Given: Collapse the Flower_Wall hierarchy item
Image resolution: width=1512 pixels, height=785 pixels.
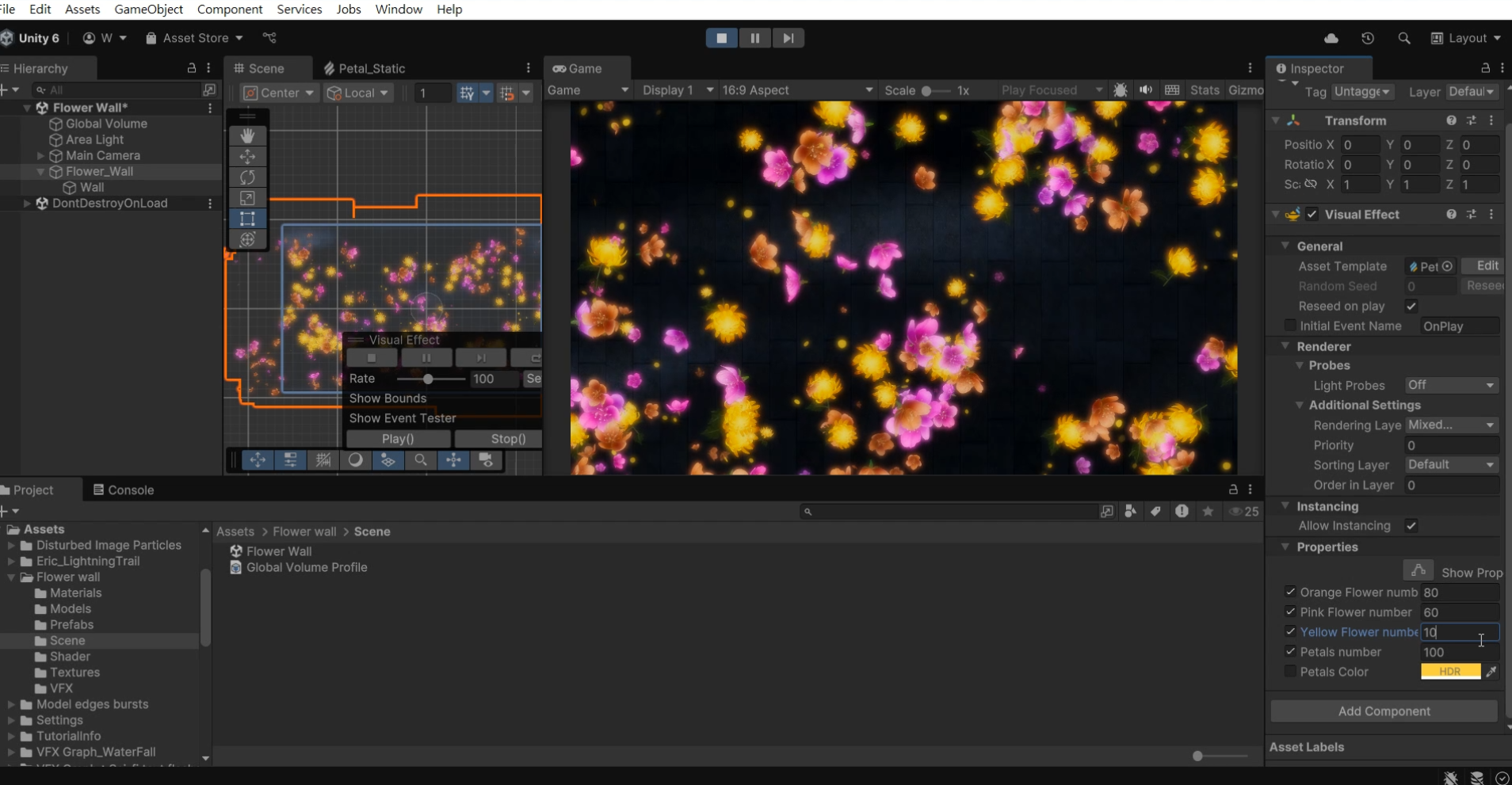Looking at the screenshot, I should coord(40,172).
